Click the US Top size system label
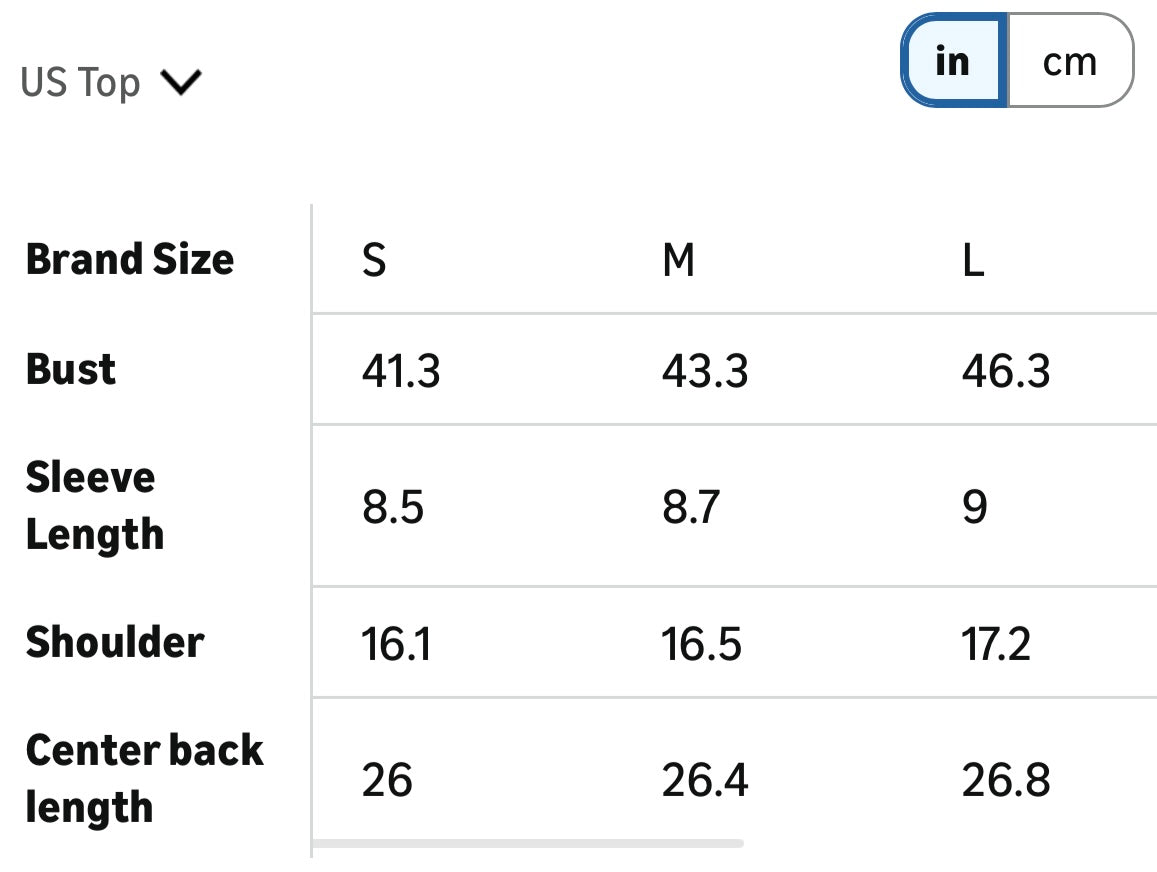Viewport: 1157px width, 872px height. pos(80,82)
